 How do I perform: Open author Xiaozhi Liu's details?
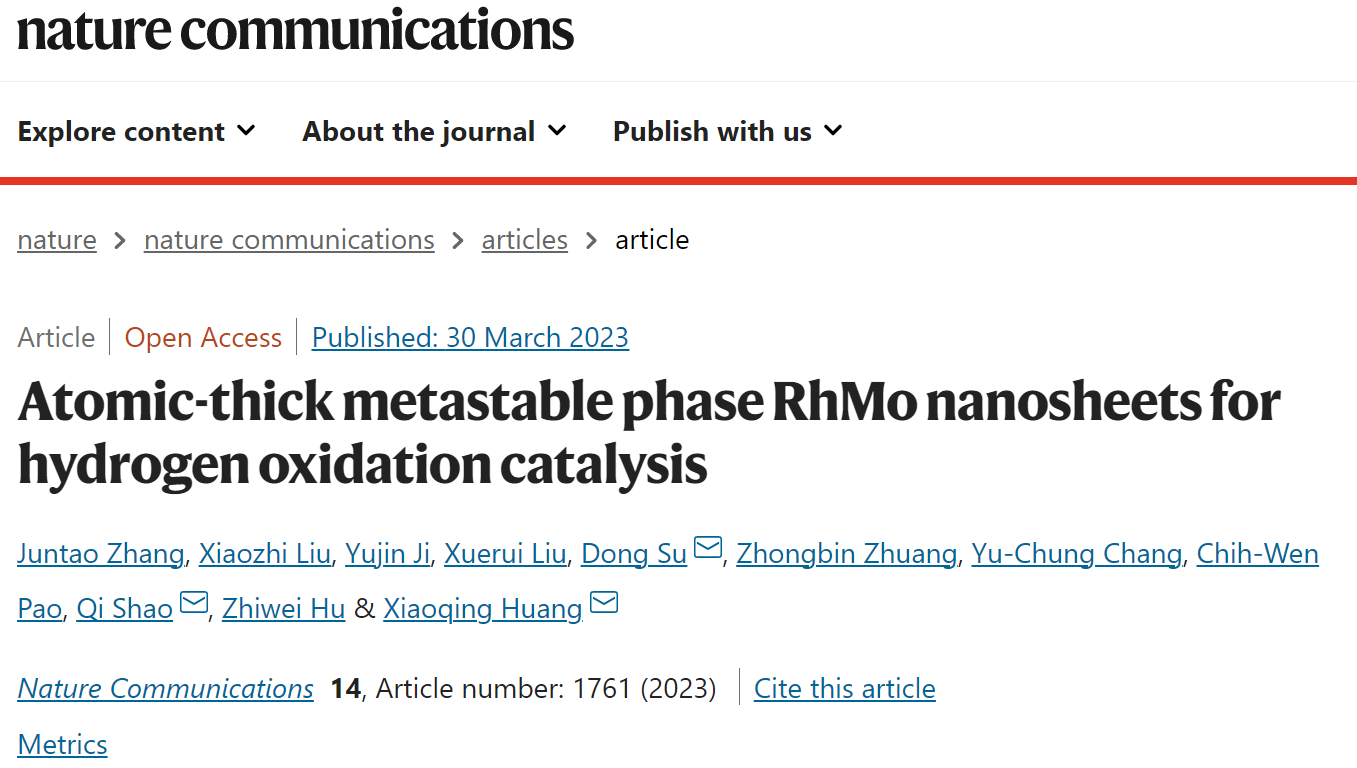point(264,554)
